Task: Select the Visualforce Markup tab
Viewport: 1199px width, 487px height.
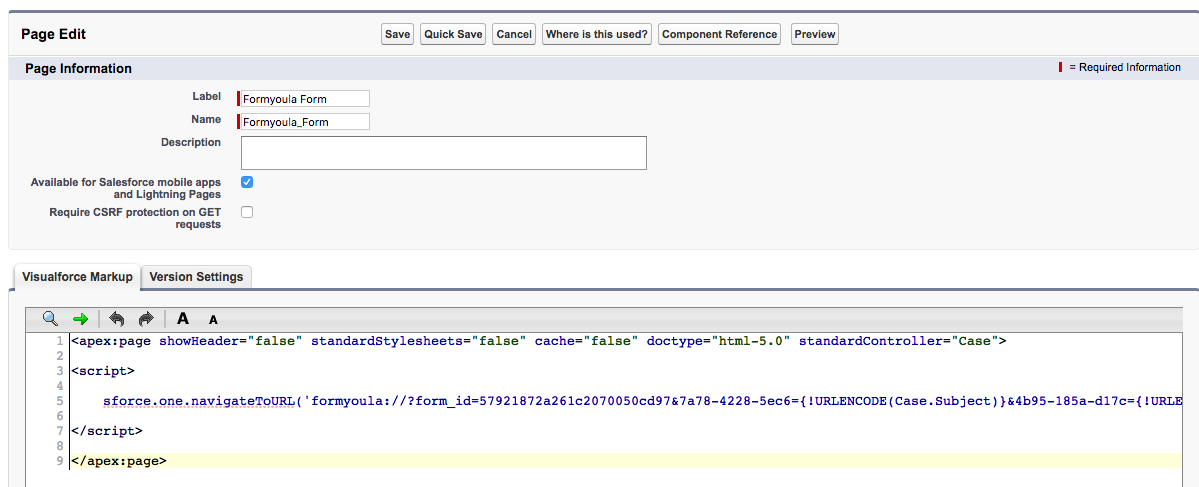Action: click(x=76, y=277)
